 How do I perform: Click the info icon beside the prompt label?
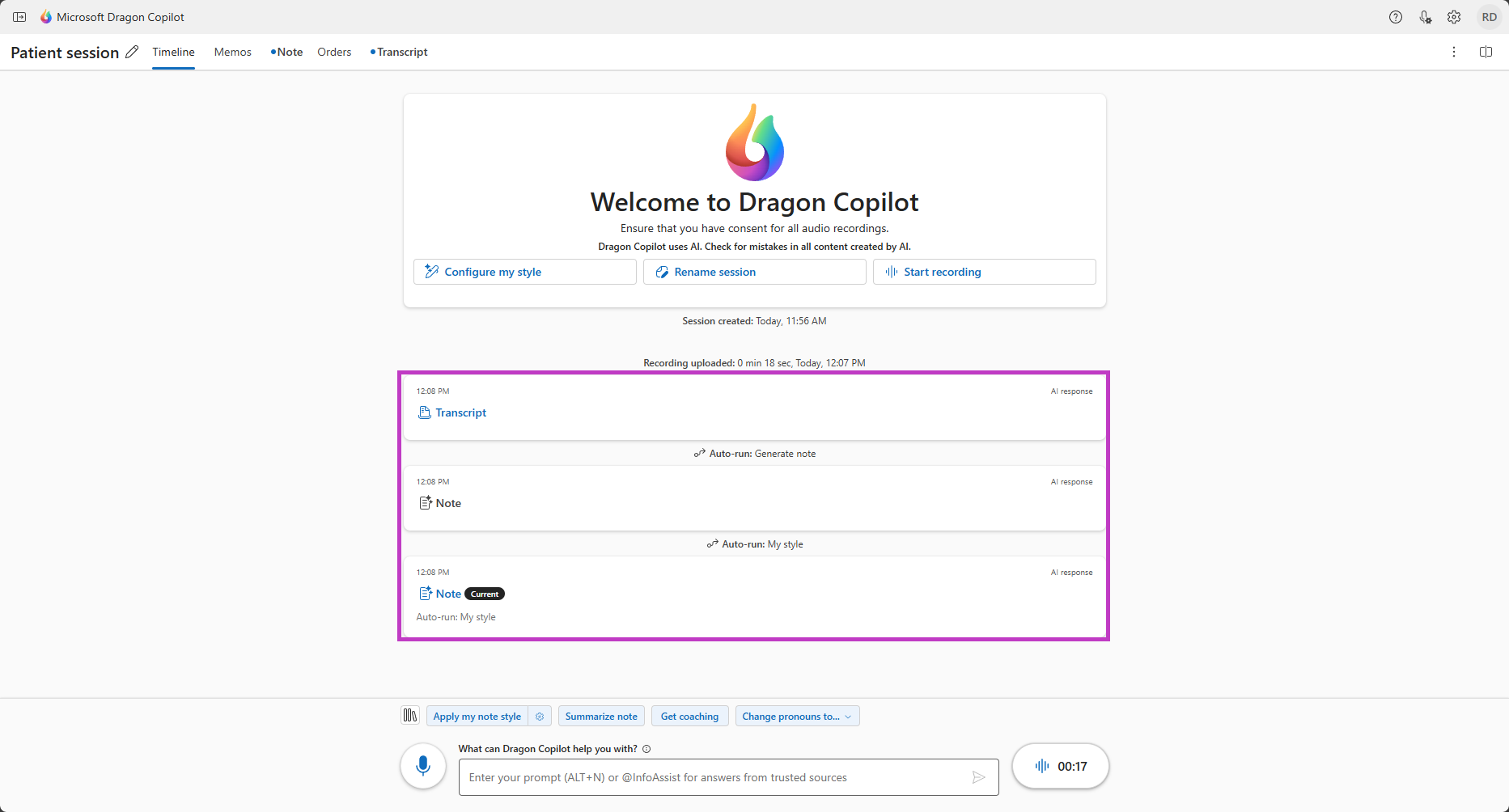[646, 749]
